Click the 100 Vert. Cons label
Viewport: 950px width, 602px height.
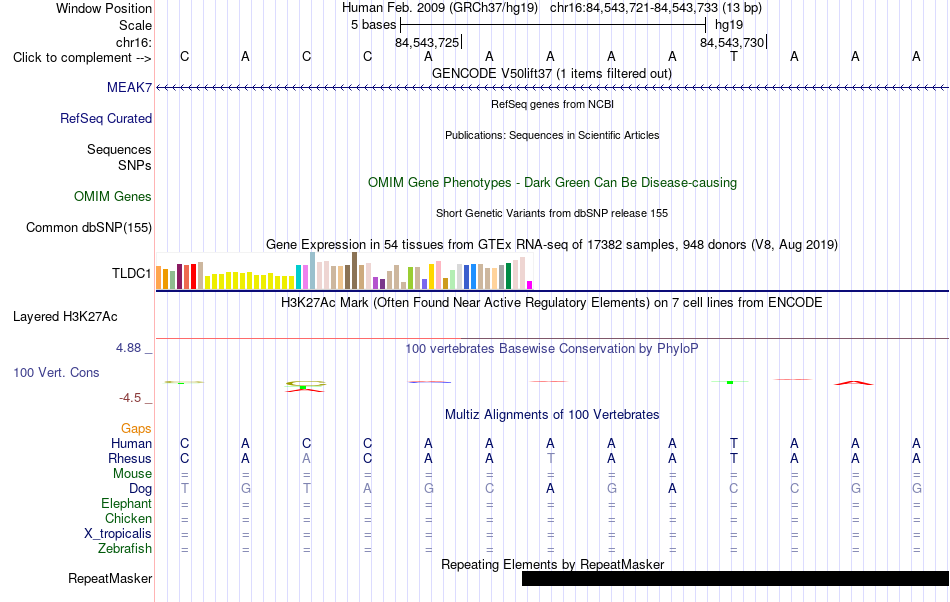point(56,372)
